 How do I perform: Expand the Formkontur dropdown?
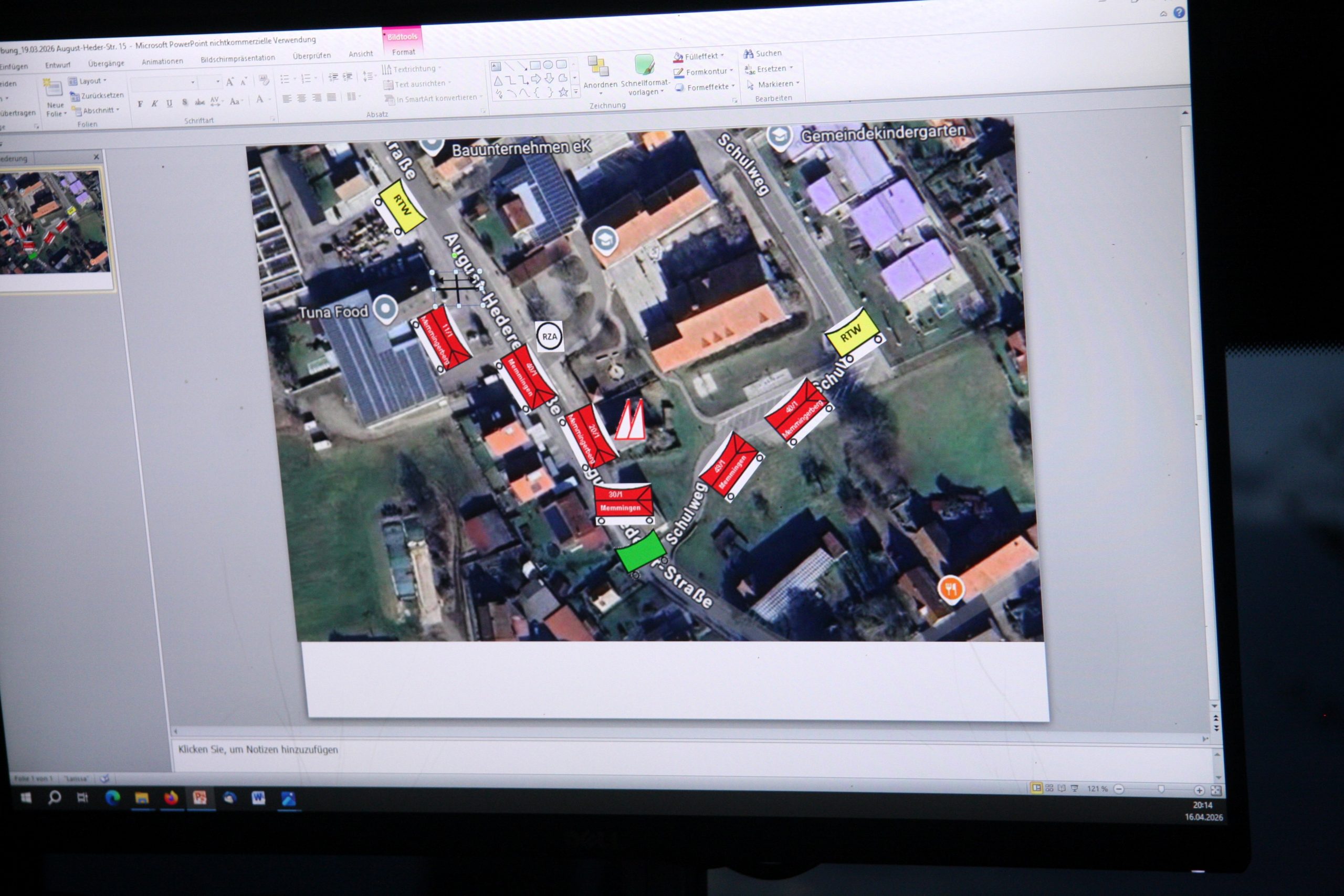tap(731, 71)
